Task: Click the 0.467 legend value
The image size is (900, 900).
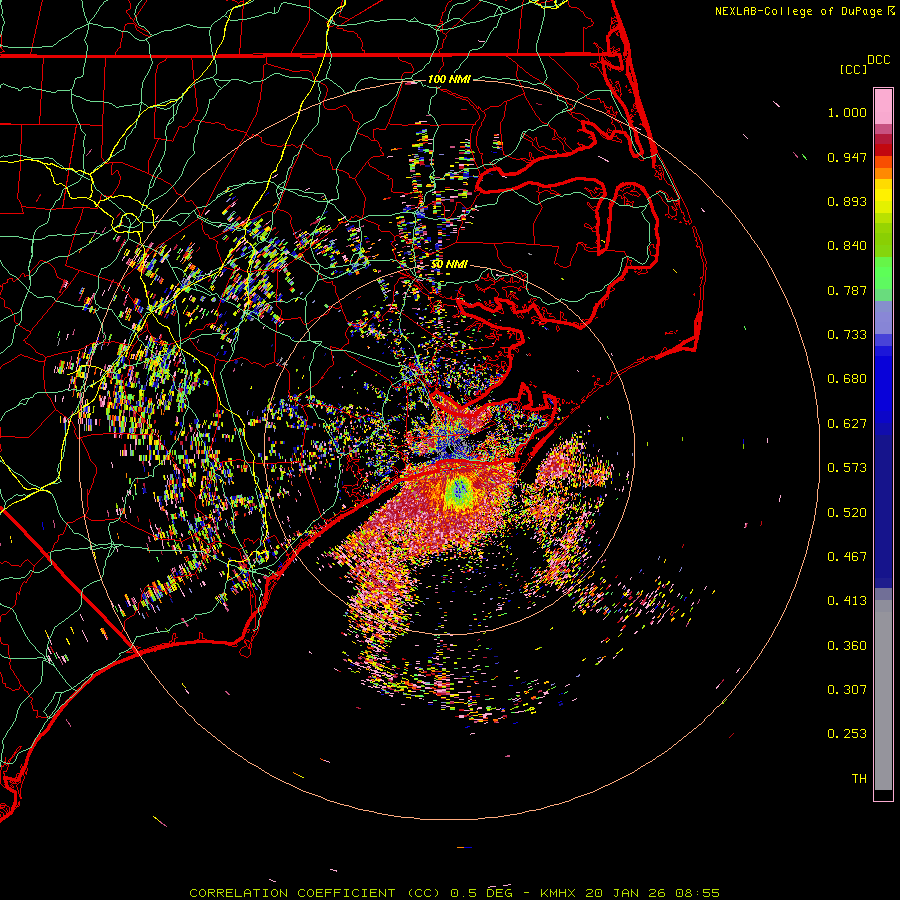Action: [x=847, y=557]
